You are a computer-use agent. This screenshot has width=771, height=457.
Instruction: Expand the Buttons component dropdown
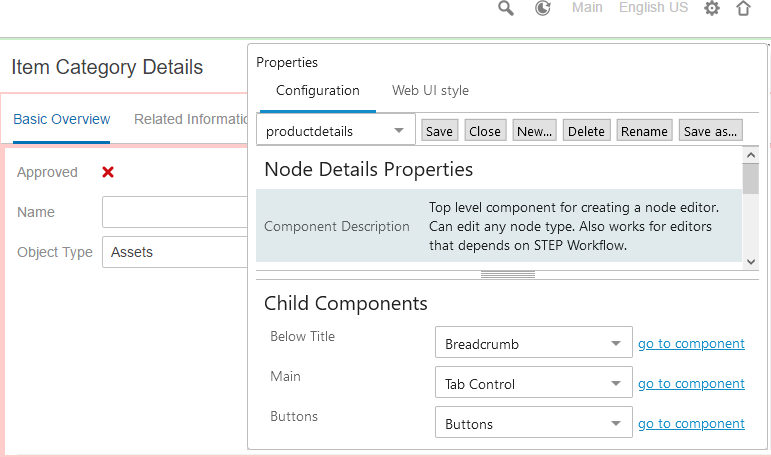534,424
